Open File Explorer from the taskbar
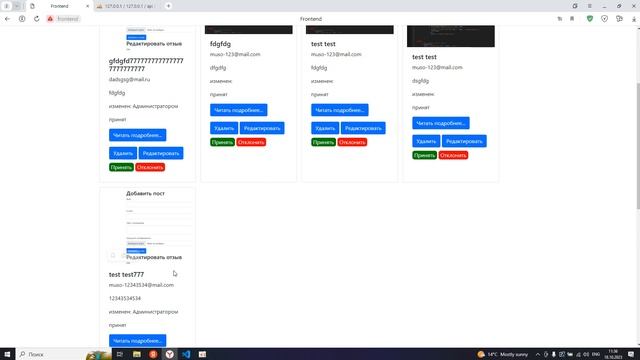 point(137,354)
